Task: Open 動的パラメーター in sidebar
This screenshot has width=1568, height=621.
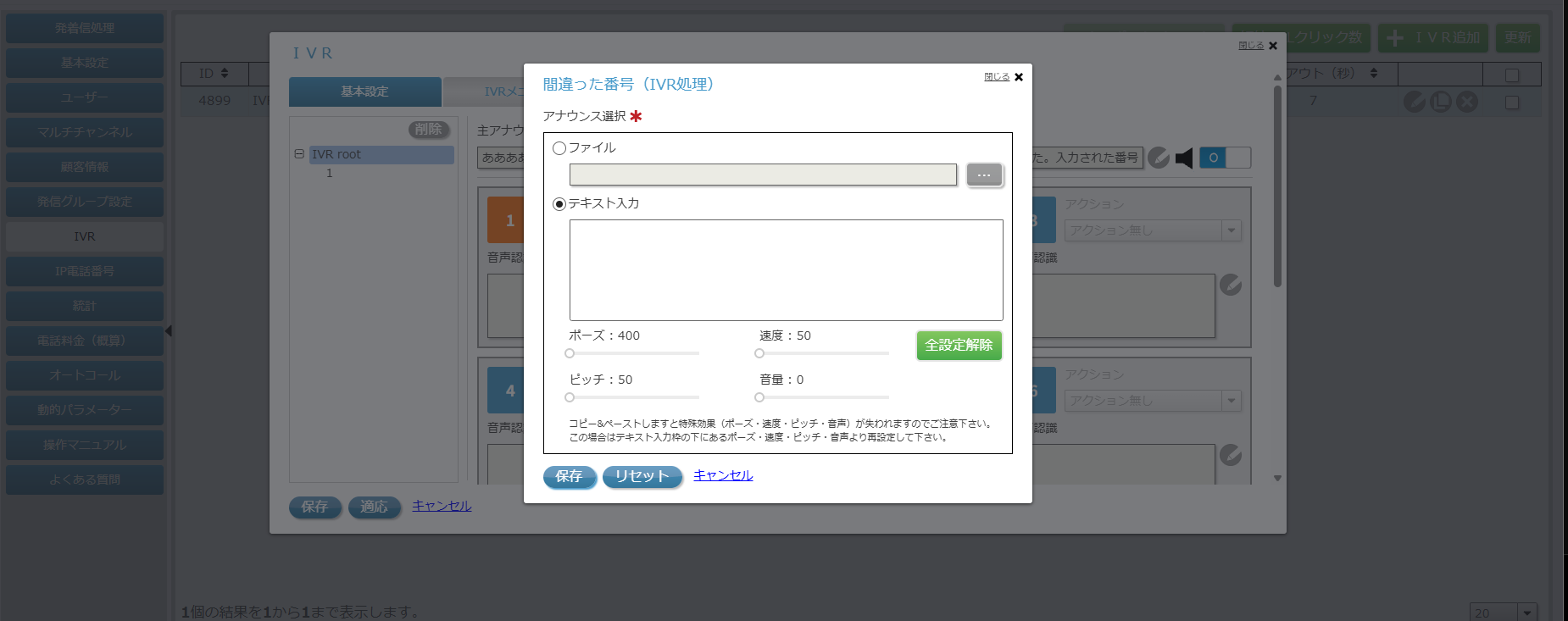Action: point(85,410)
